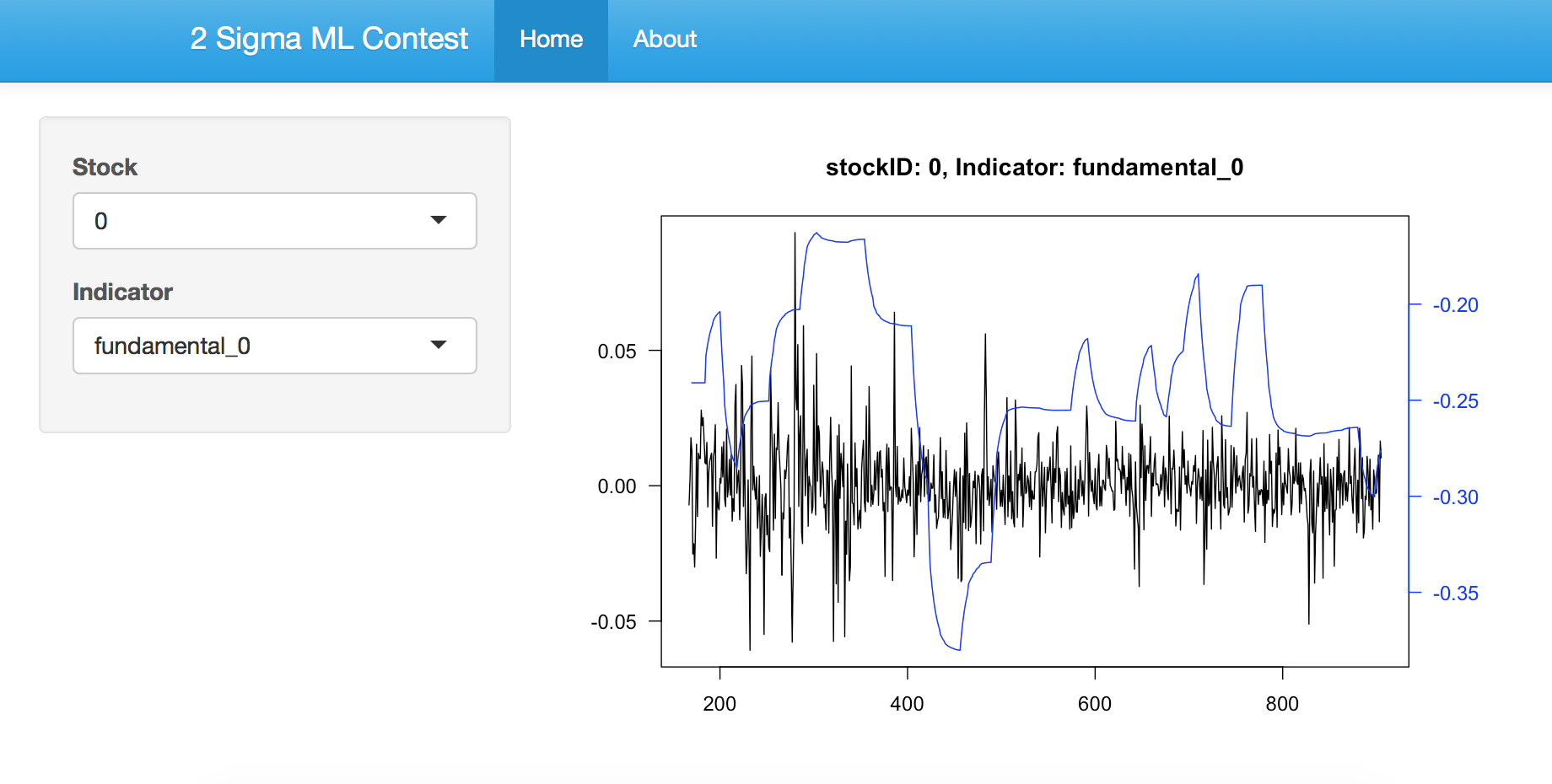Click the right axis label -0.25
The width and height of the screenshot is (1552, 784).
click(x=1456, y=401)
